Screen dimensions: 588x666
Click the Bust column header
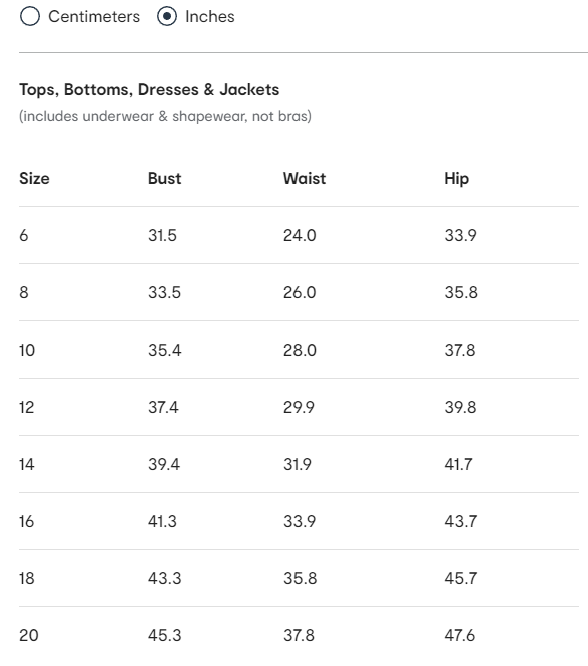pyautogui.click(x=164, y=178)
